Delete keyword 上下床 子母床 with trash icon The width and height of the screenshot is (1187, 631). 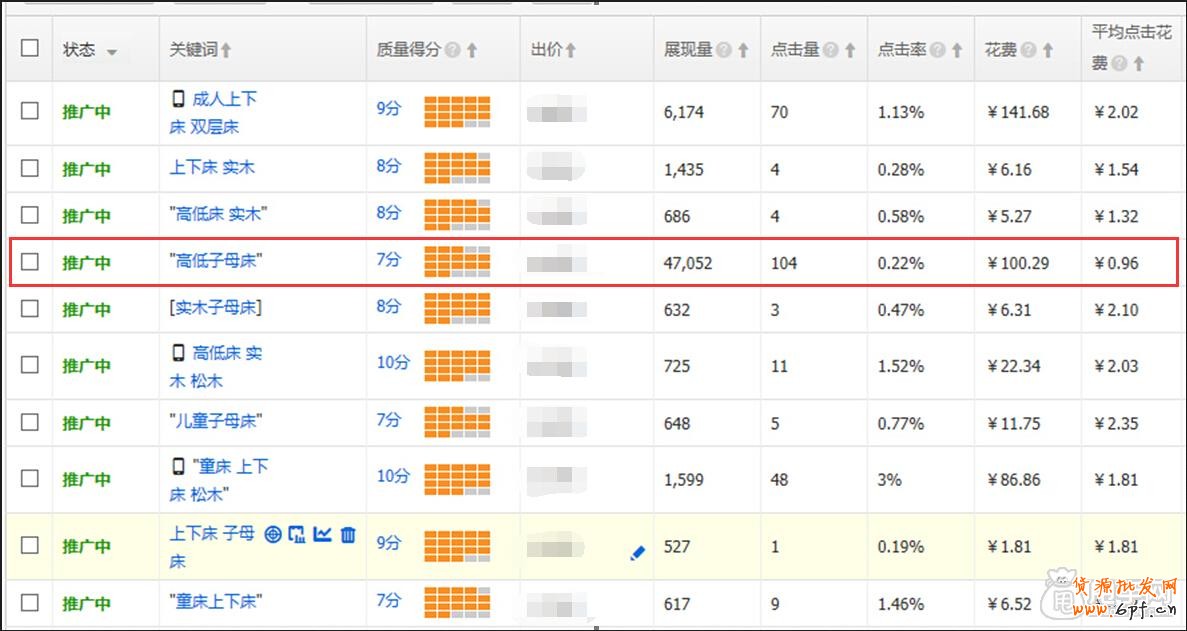click(348, 535)
